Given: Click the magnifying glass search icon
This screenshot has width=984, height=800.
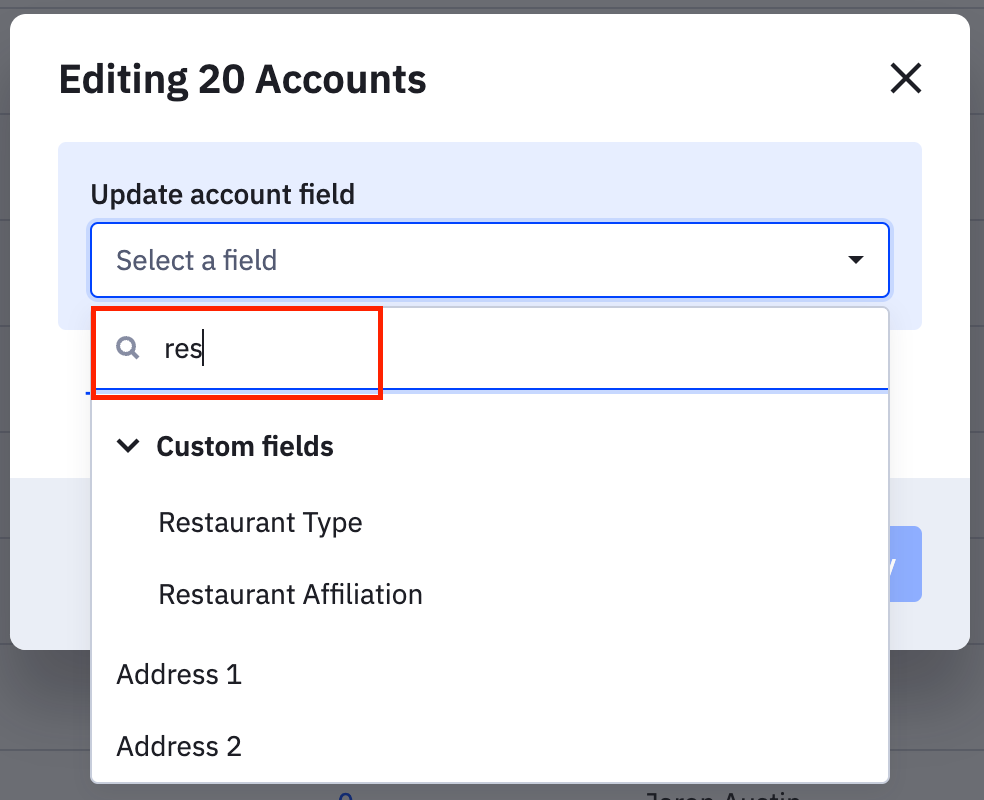Looking at the screenshot, I should (127, 347).
